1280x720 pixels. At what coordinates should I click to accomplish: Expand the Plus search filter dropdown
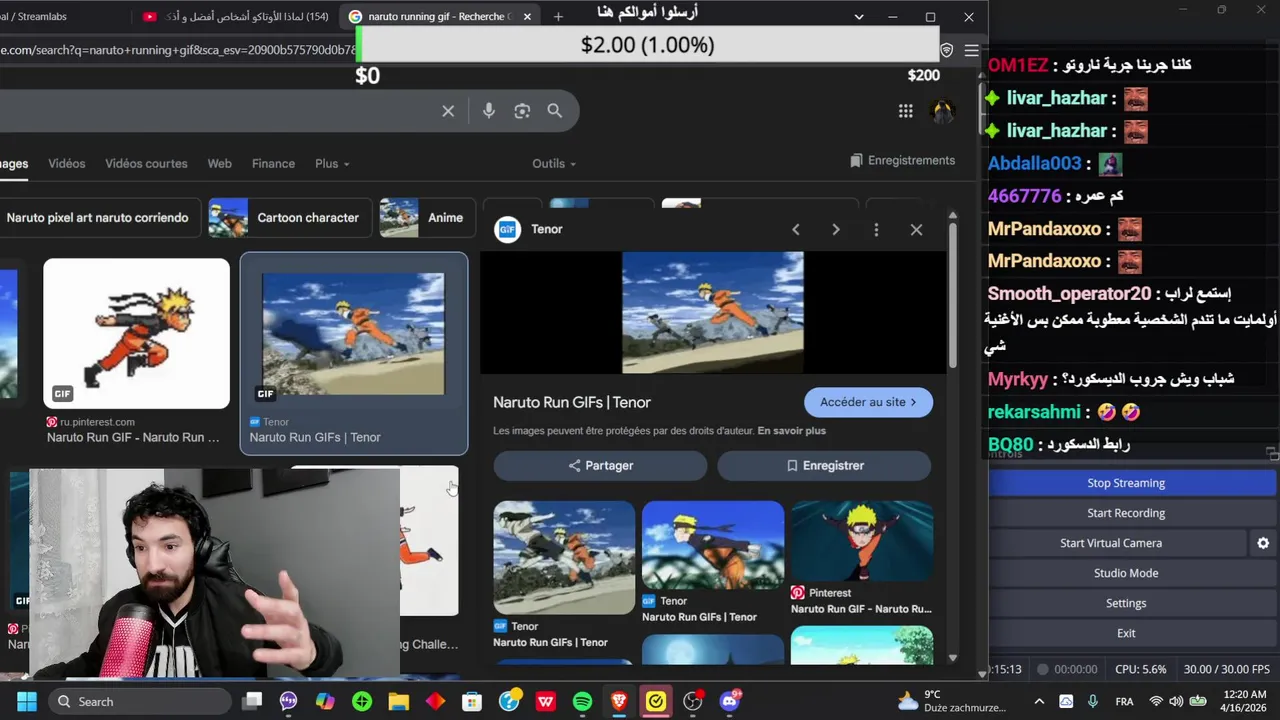pos(332,163)
